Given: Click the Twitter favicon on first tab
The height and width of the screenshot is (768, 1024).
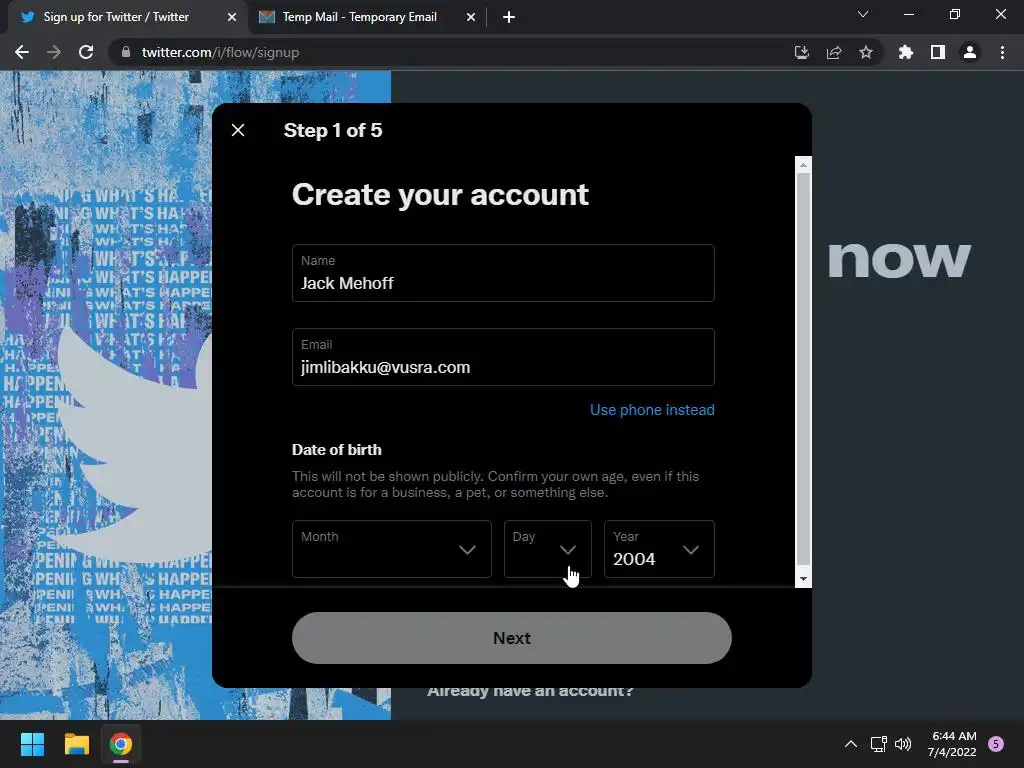Looking at the screenshot, I should click(27, 17).
